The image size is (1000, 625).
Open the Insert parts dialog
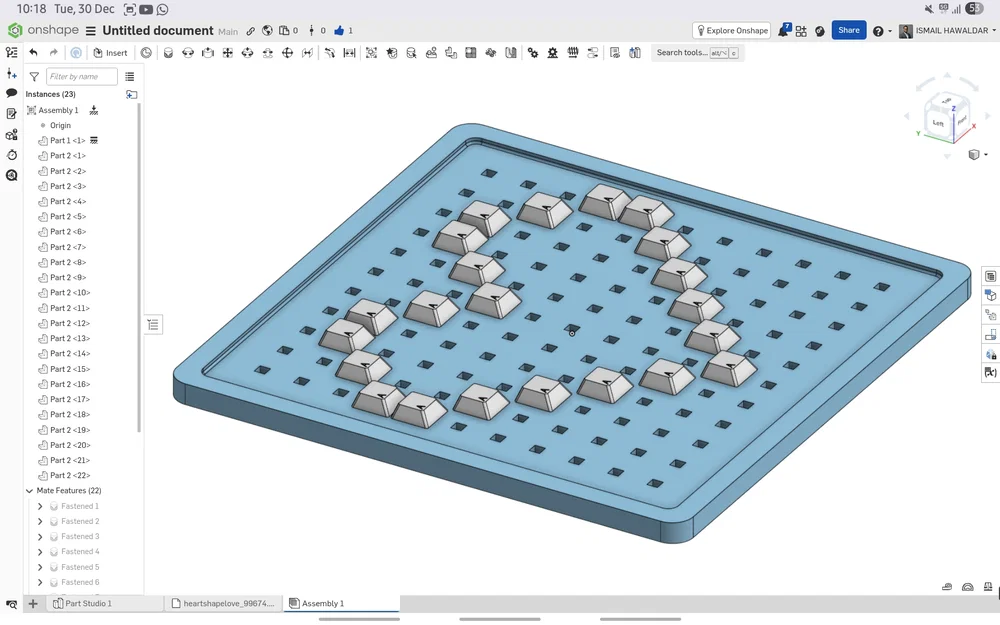[110, 53]
